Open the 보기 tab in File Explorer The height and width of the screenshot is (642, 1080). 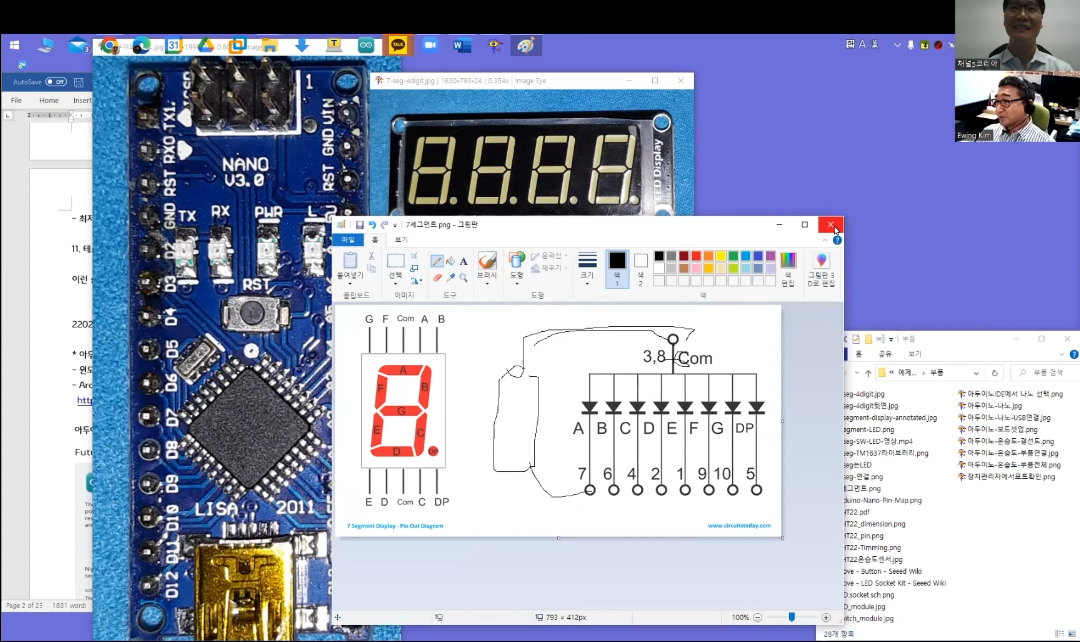(x=914, y=354)
